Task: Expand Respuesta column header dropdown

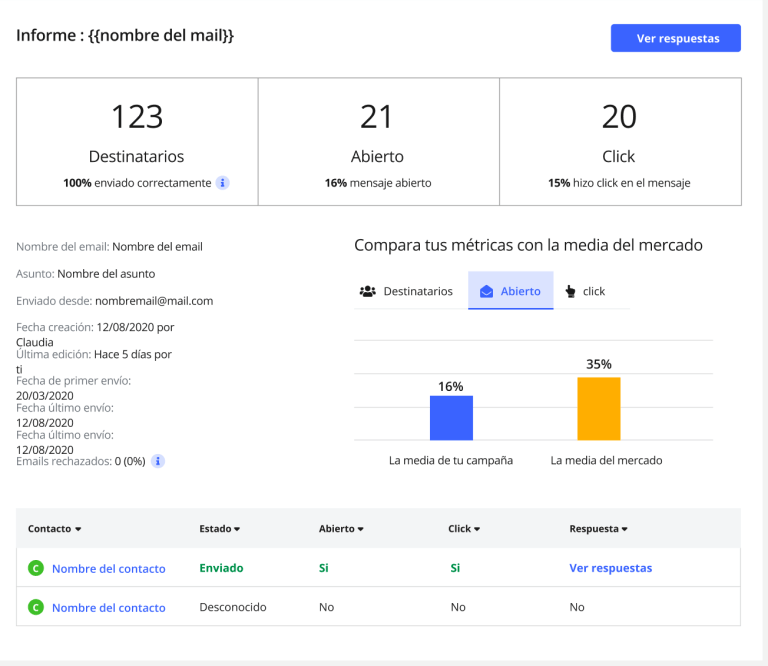Action: pos(624,529)
